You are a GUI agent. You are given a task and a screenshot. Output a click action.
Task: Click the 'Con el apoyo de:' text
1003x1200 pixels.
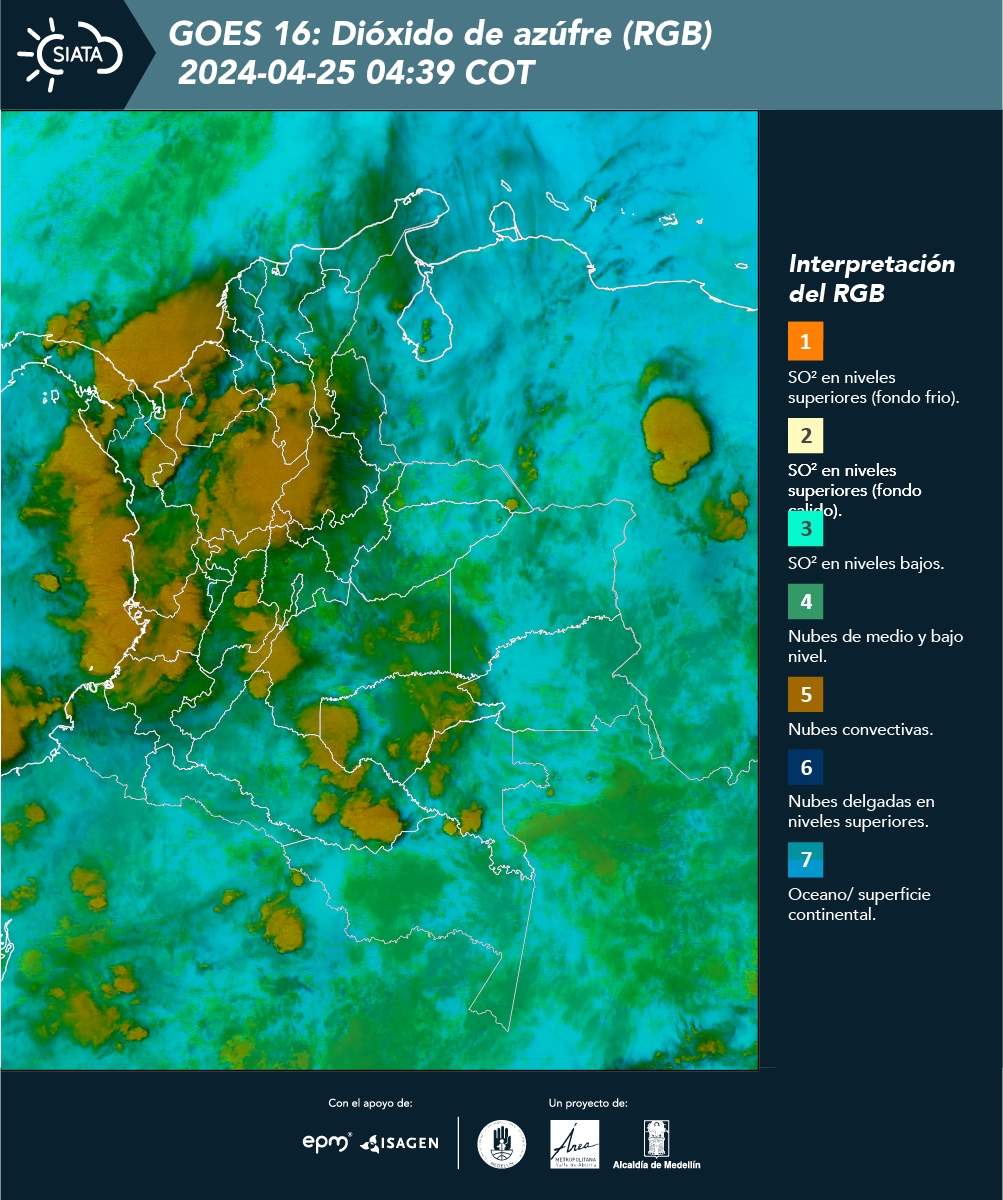point(370,1103)
